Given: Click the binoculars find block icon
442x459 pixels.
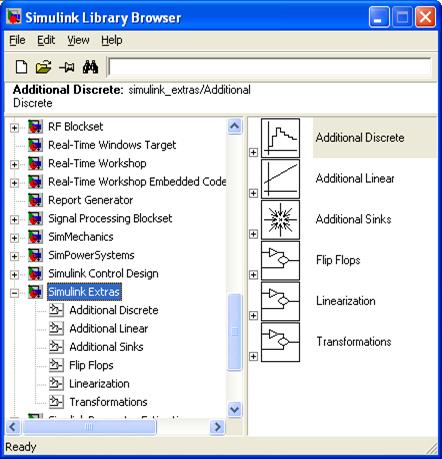Looking at the screenshot, I should [x=90, y=67].
